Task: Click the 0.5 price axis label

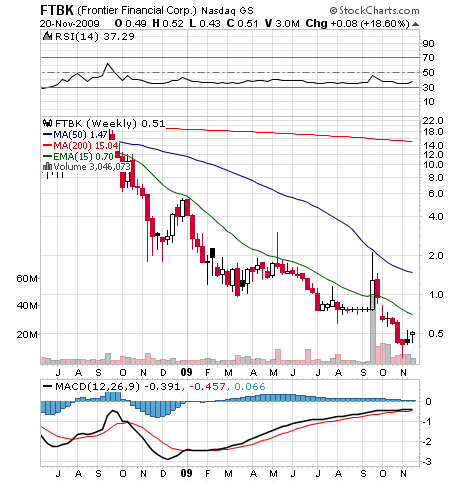Action: point(436,333)
